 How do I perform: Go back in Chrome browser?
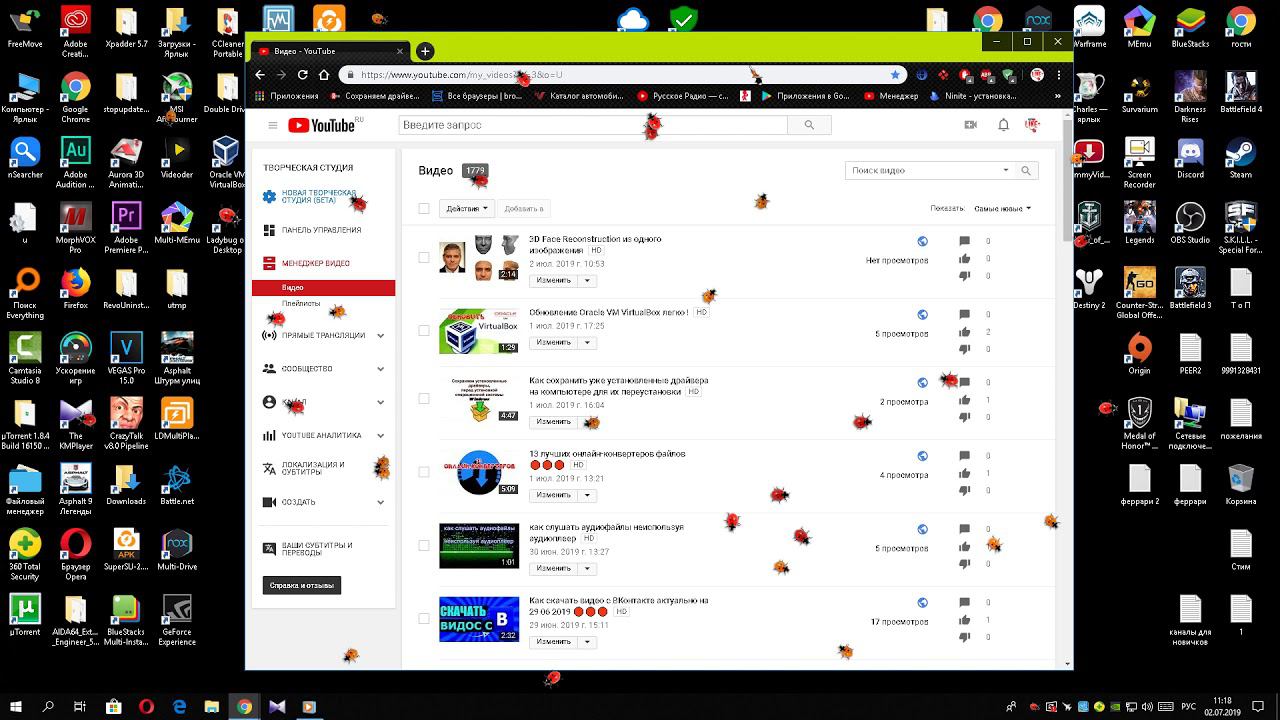(x=260, y=75)
